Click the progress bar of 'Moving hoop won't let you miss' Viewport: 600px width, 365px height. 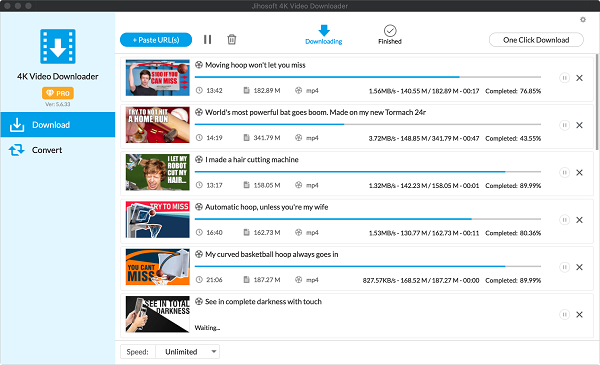368,77
